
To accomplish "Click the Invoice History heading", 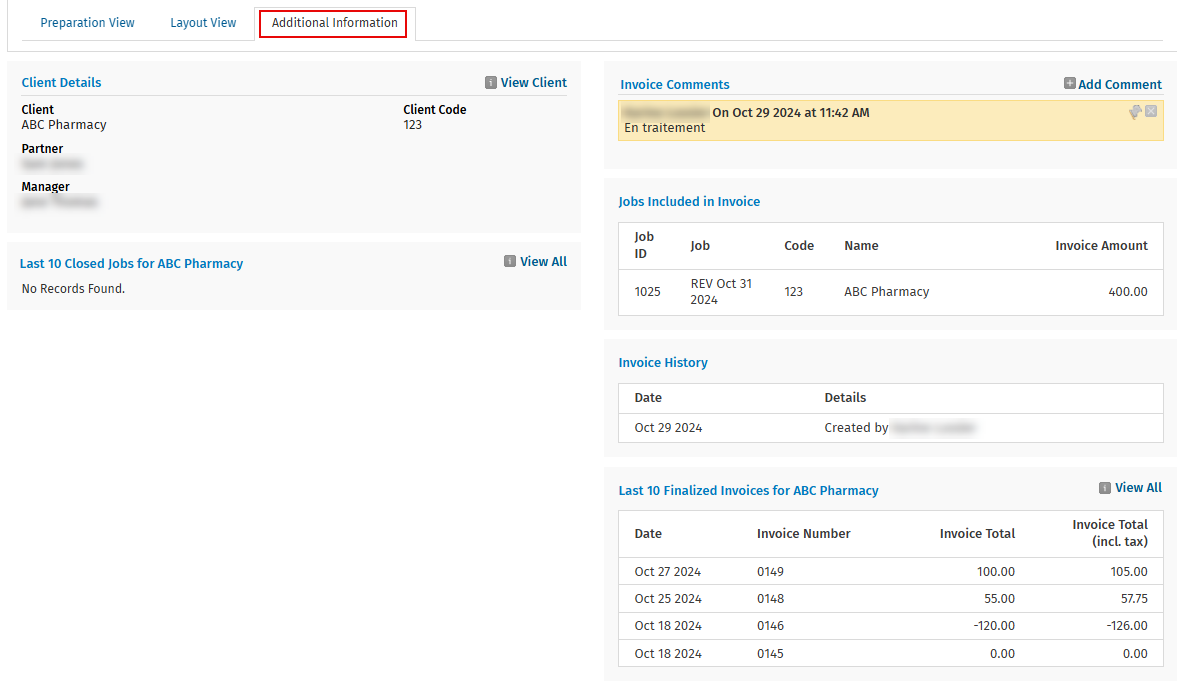I will click(663, 362).
